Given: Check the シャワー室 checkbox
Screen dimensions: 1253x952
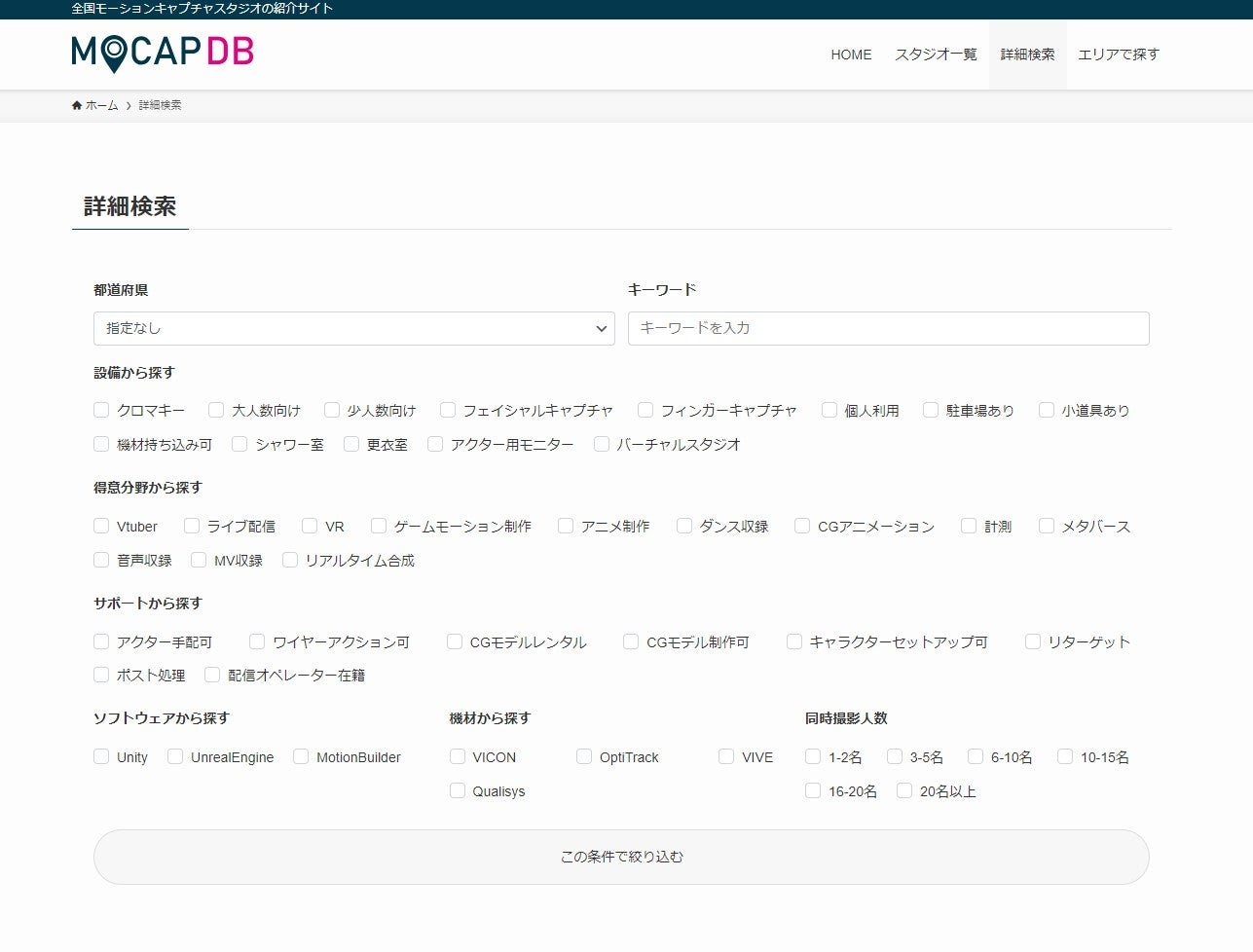Looking at the screenshot, I should coord(240,444).
